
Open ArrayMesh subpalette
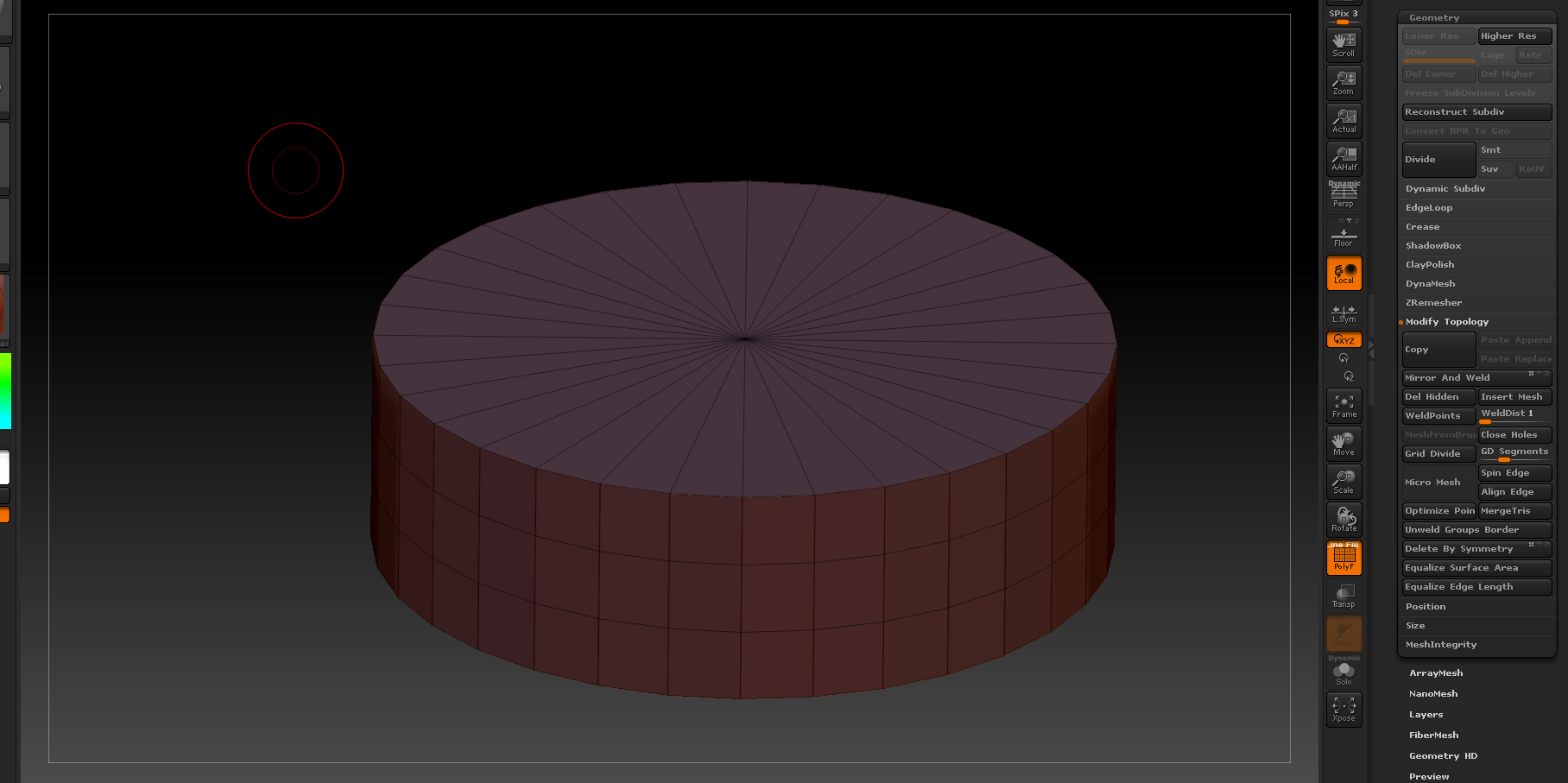point(1436,673)
